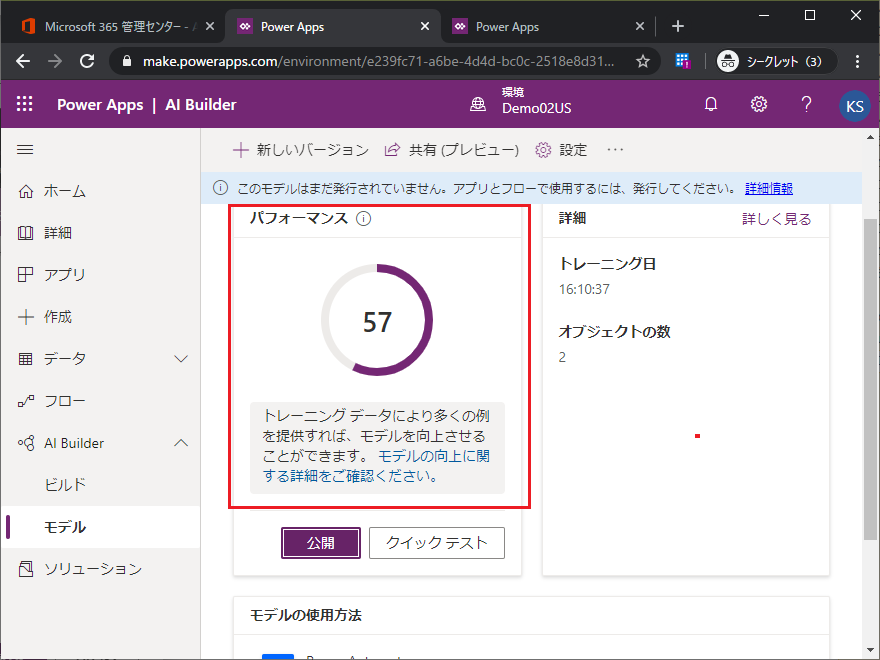Screen dimensions: 880x660
Task: Open the environment picker Demo02US
Action: [522, 105]
